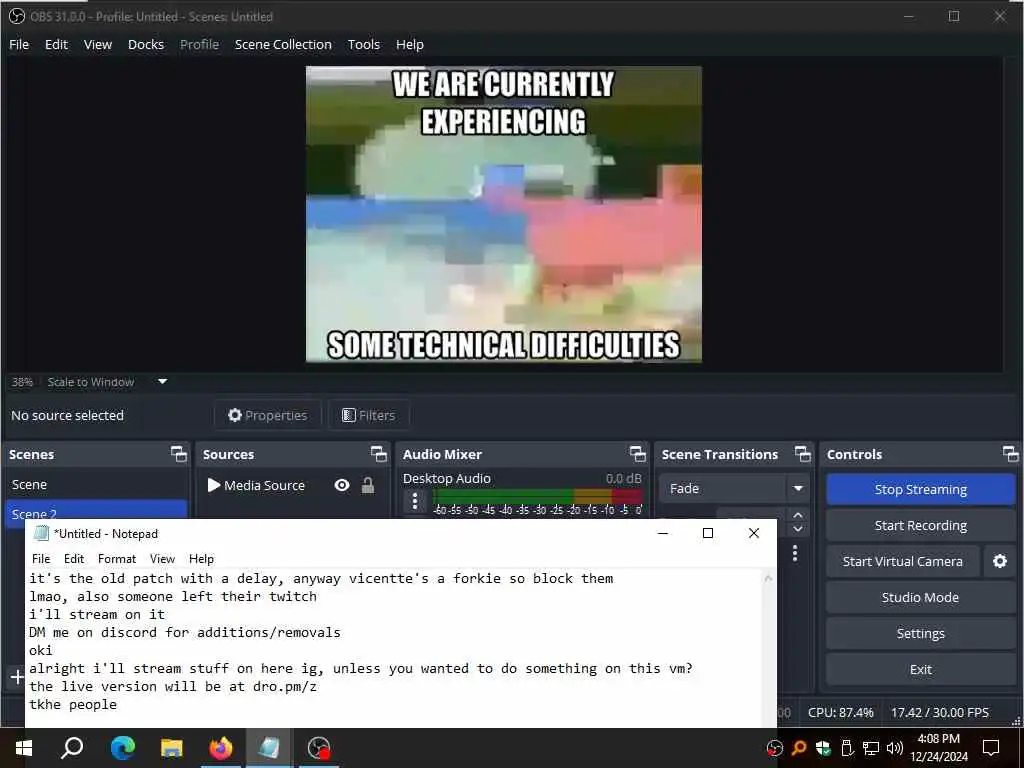
Task: Open Virtual Camera settings gear
Action: [1000, 561]
